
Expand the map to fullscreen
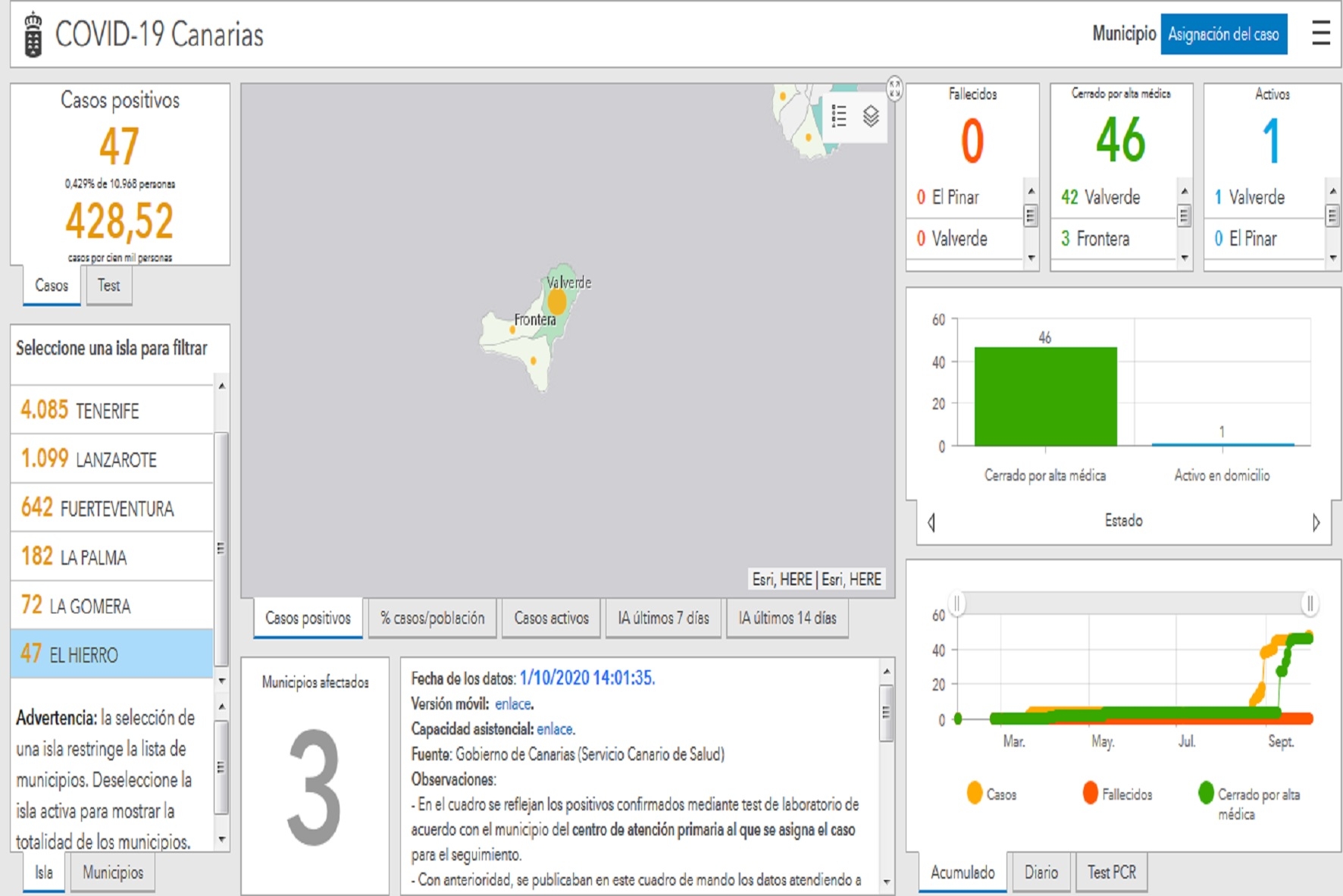pyautogui.click(x=894, y=89)
